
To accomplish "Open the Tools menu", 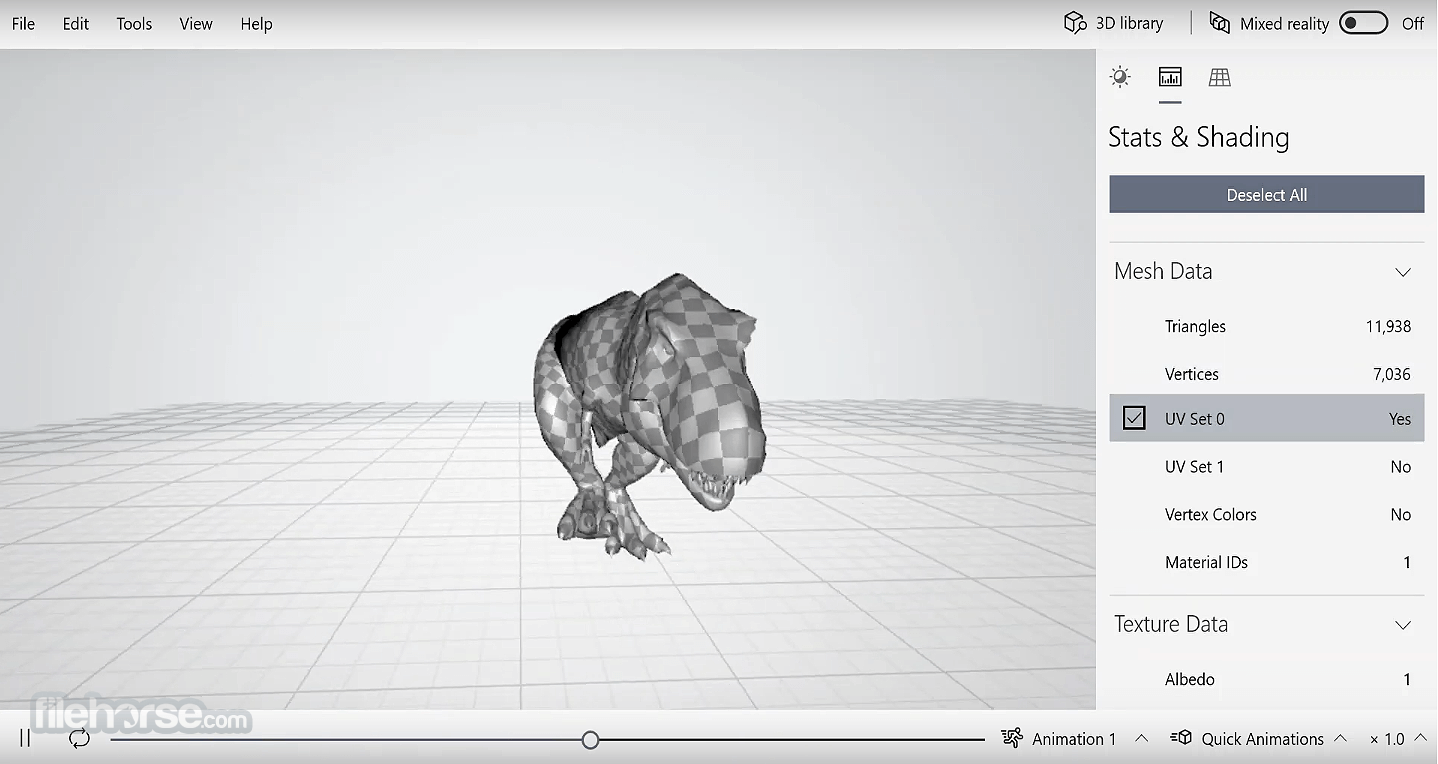I will (134, 24).
